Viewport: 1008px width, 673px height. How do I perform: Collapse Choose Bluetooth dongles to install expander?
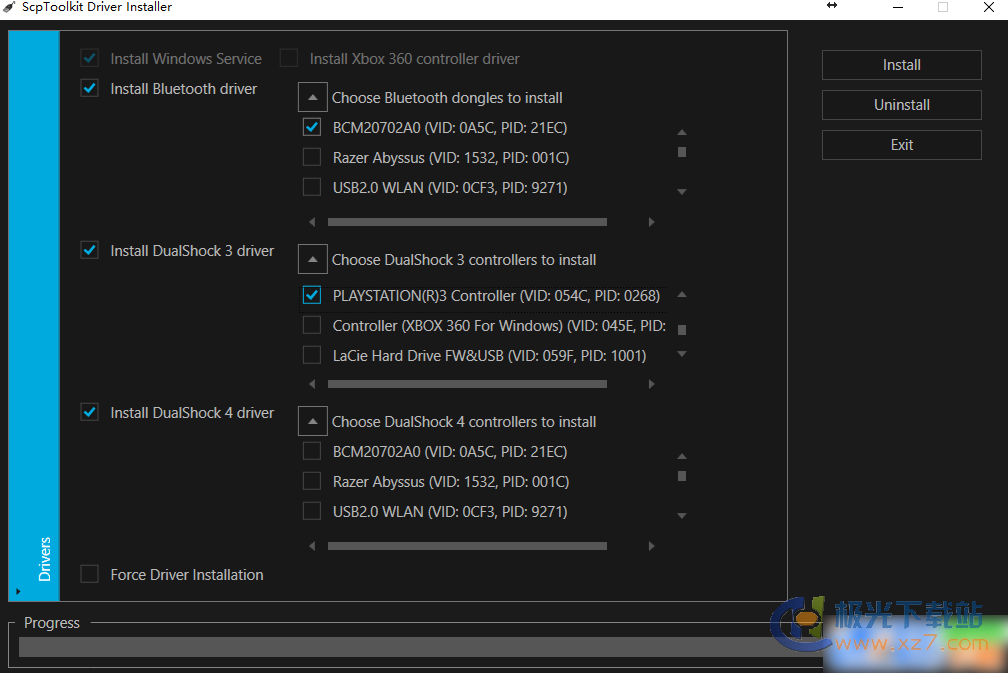click(312, 98)
